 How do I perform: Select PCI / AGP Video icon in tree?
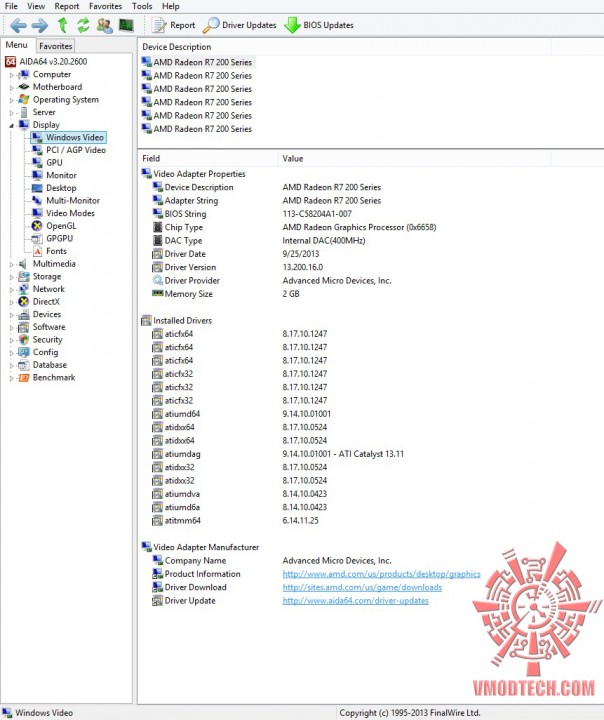pyautogui.click(x=37, y=150)
